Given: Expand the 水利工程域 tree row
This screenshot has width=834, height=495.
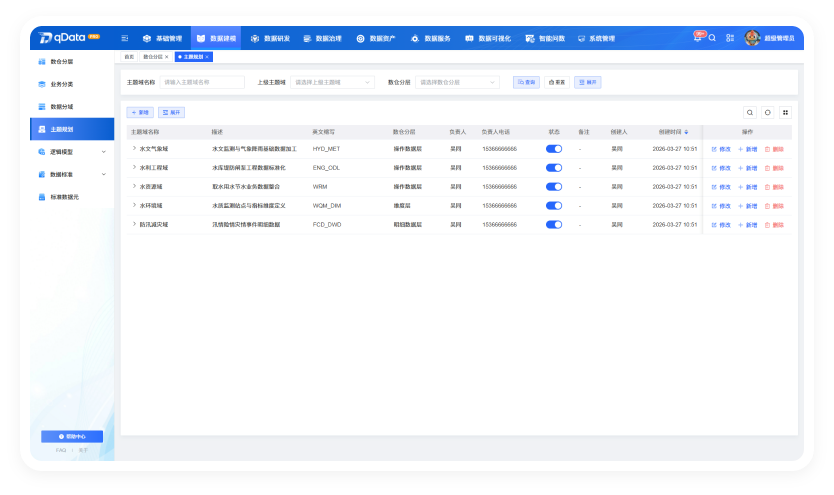Looking at the screenshot, I should (134, 167).
